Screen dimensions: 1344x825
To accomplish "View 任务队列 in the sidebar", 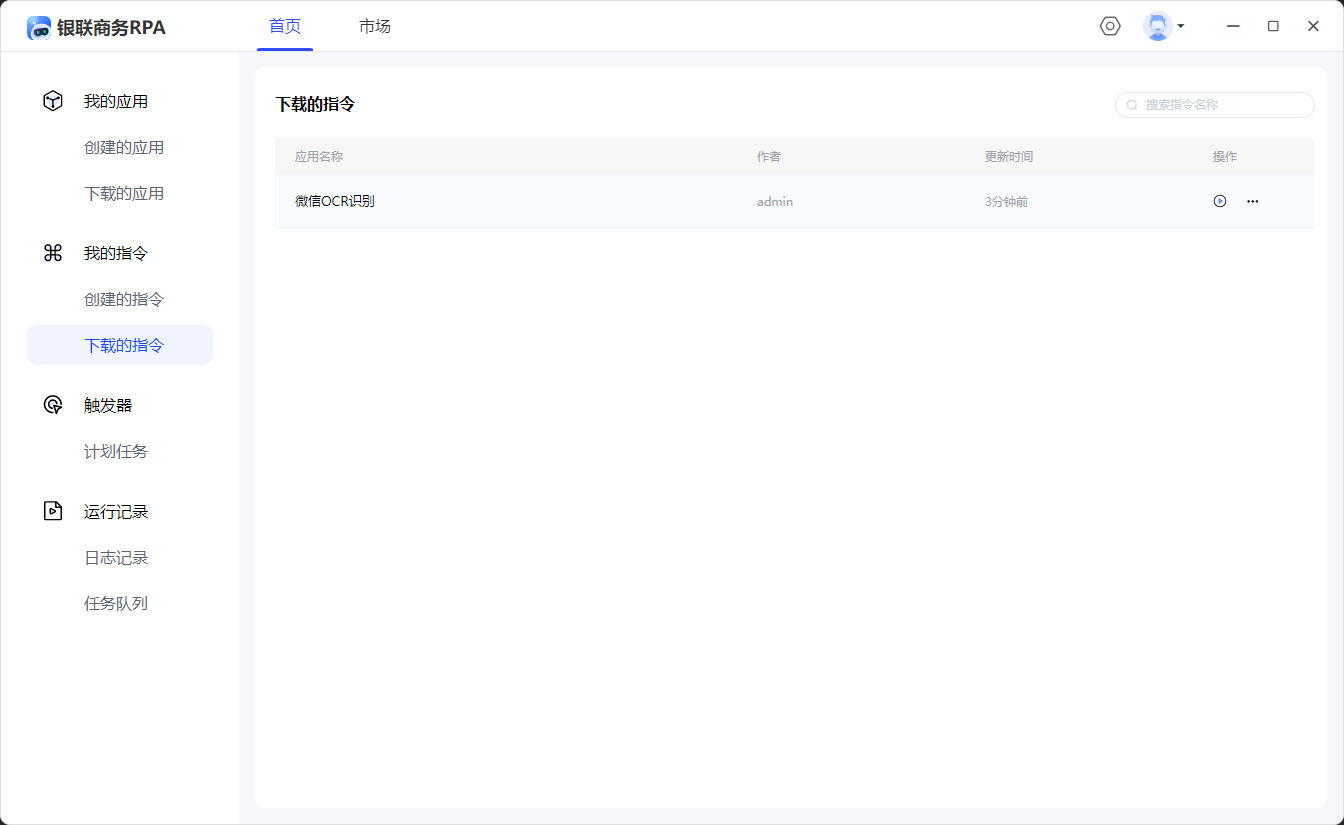I will pos(116,603).
